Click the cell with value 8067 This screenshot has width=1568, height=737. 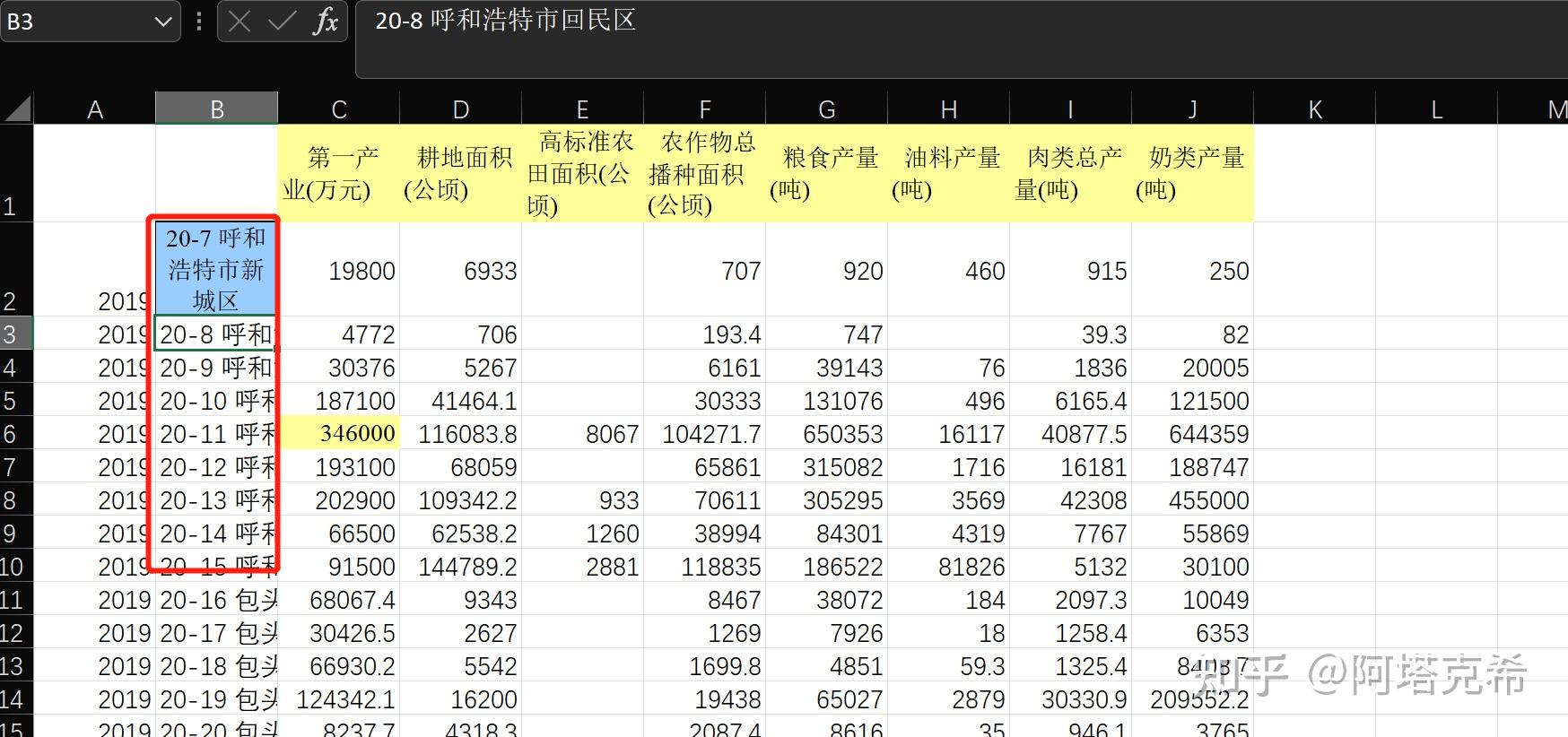[582, 434]
